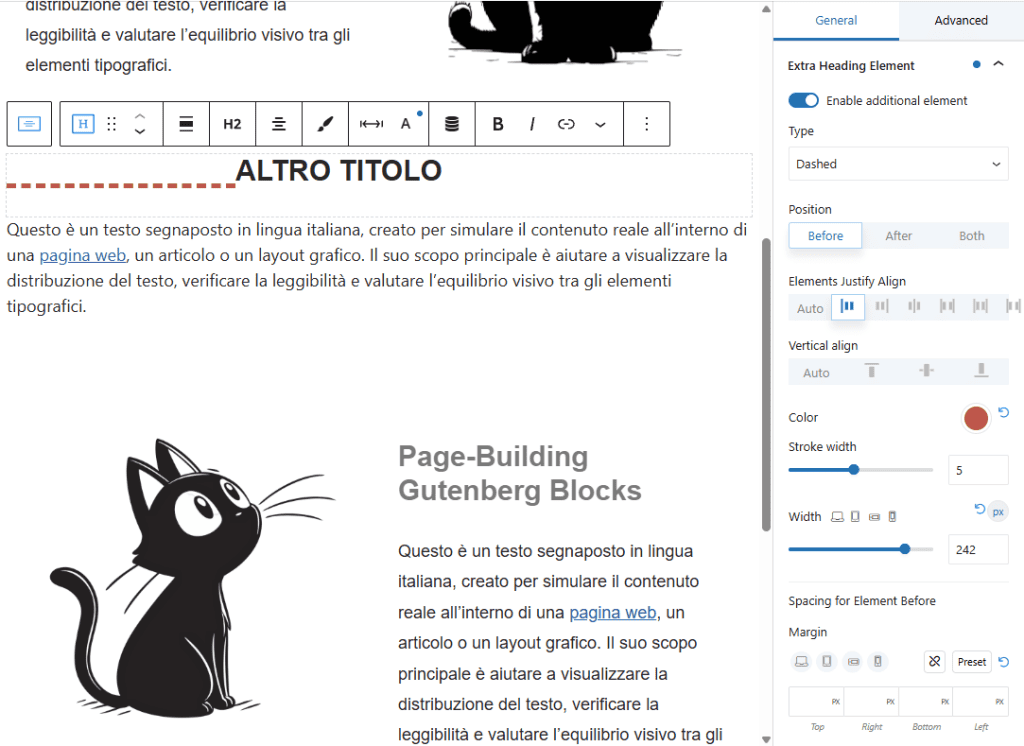Reset the Color setting

click(x=1004, y=412)
